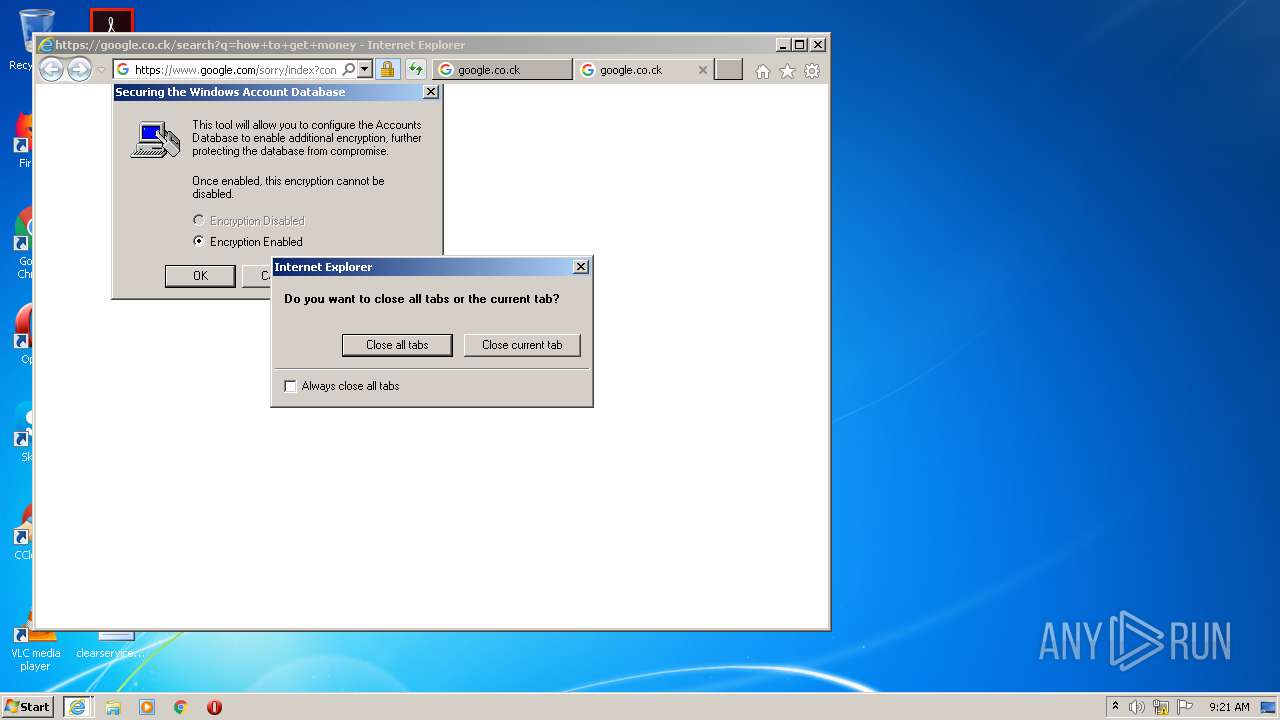Open the network tray icon

(1161, 707)
